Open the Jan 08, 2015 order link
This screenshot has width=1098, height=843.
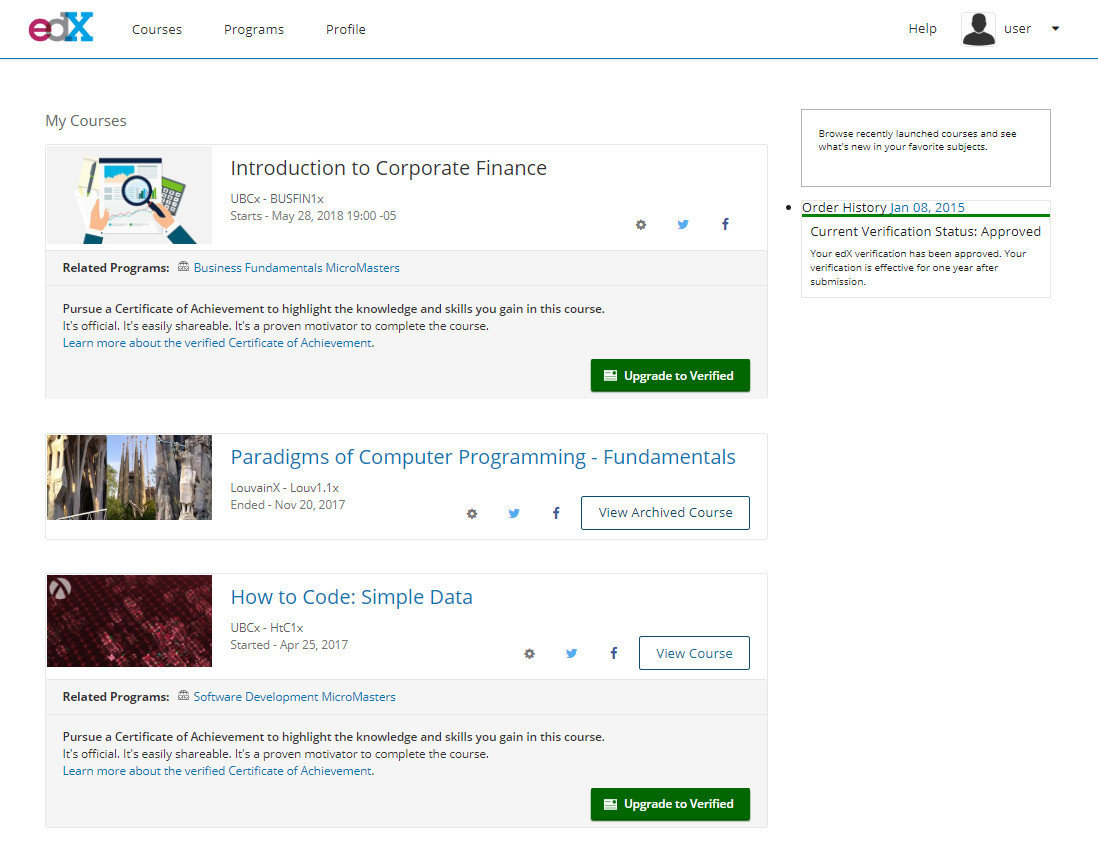tap(927, 207)
